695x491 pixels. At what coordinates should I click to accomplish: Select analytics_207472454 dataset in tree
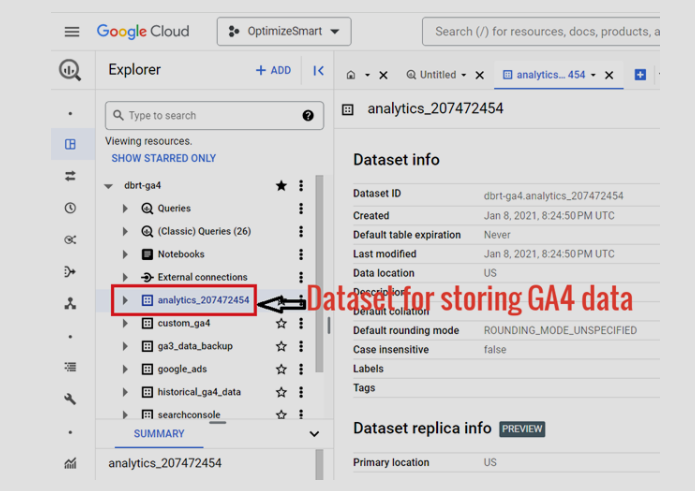pyautogui.click(x=203, y=300)
